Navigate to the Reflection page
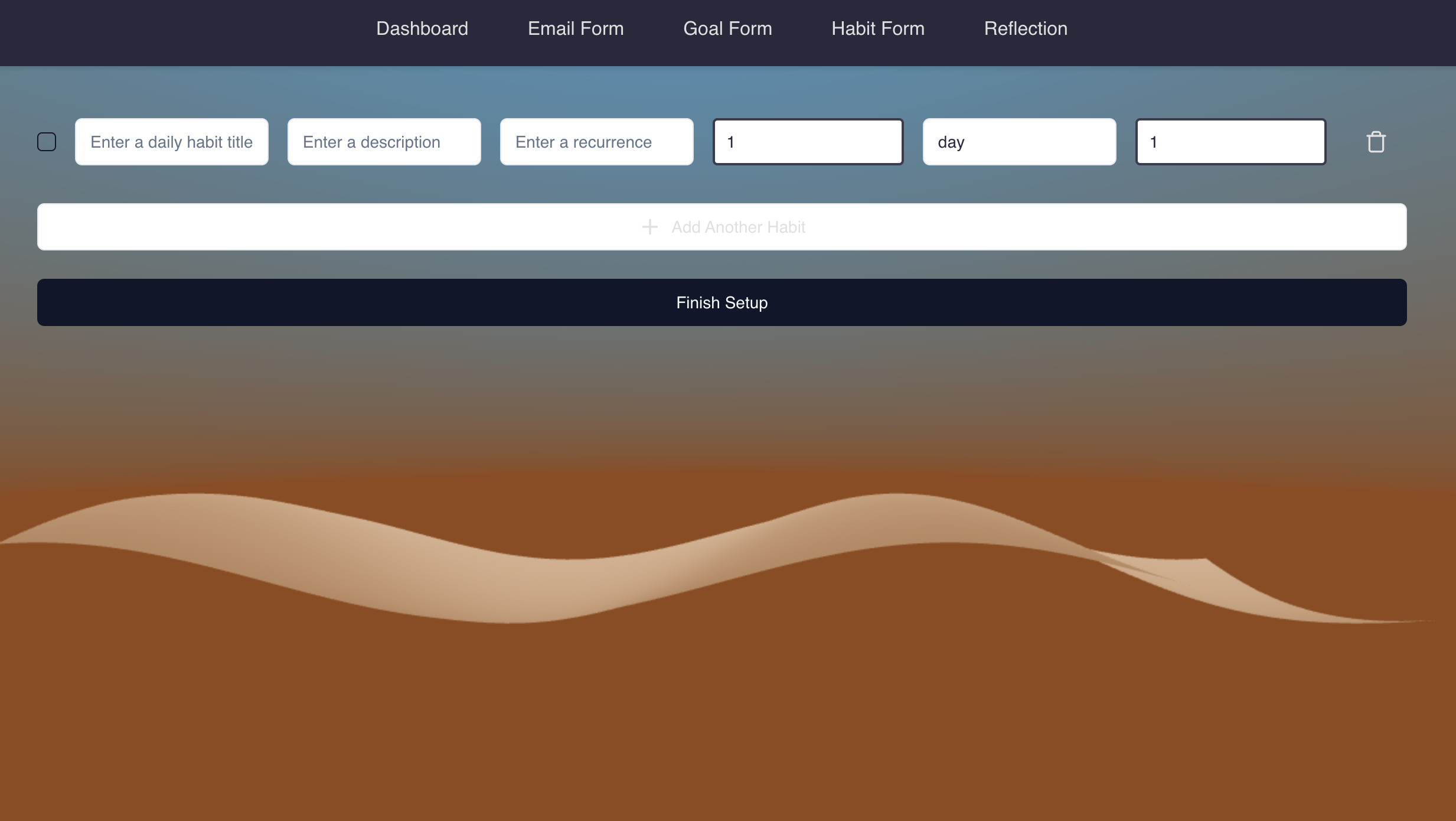The image size is (1456, 821). pyautogui.click(x=1026, y=28)
